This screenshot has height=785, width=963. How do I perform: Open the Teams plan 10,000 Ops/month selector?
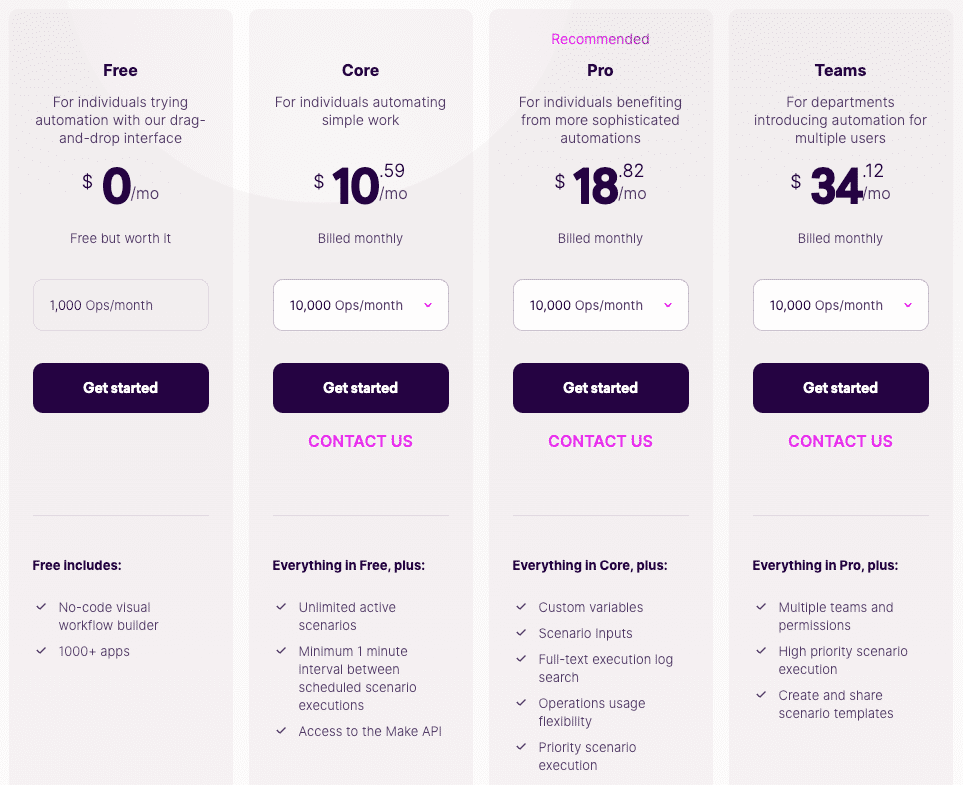tap(840, 305)
